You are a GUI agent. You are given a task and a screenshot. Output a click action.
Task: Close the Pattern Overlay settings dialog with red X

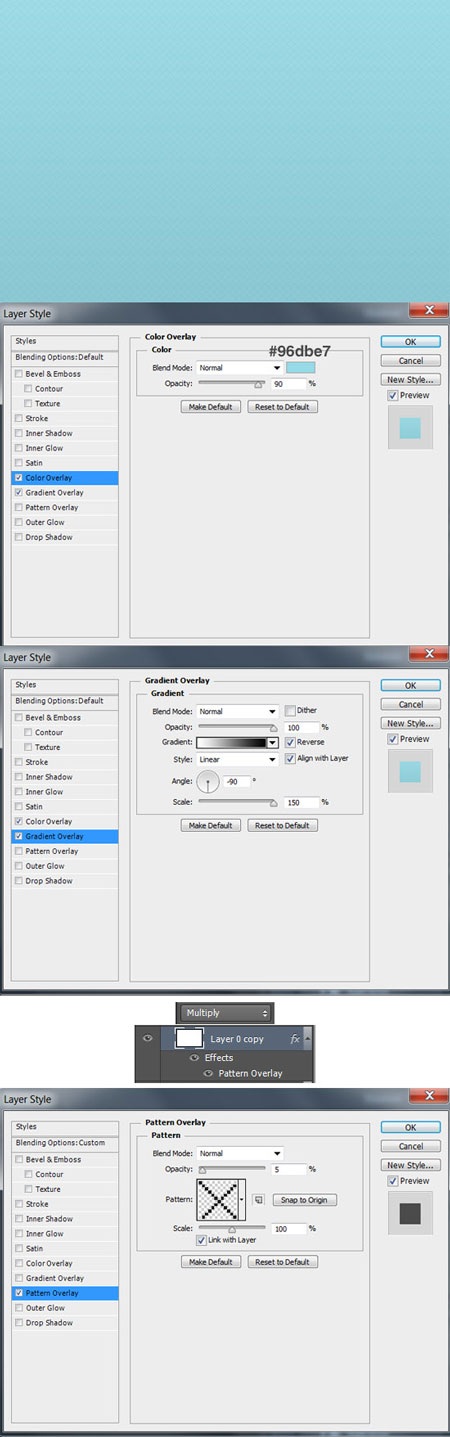[x=427, y=1097]
